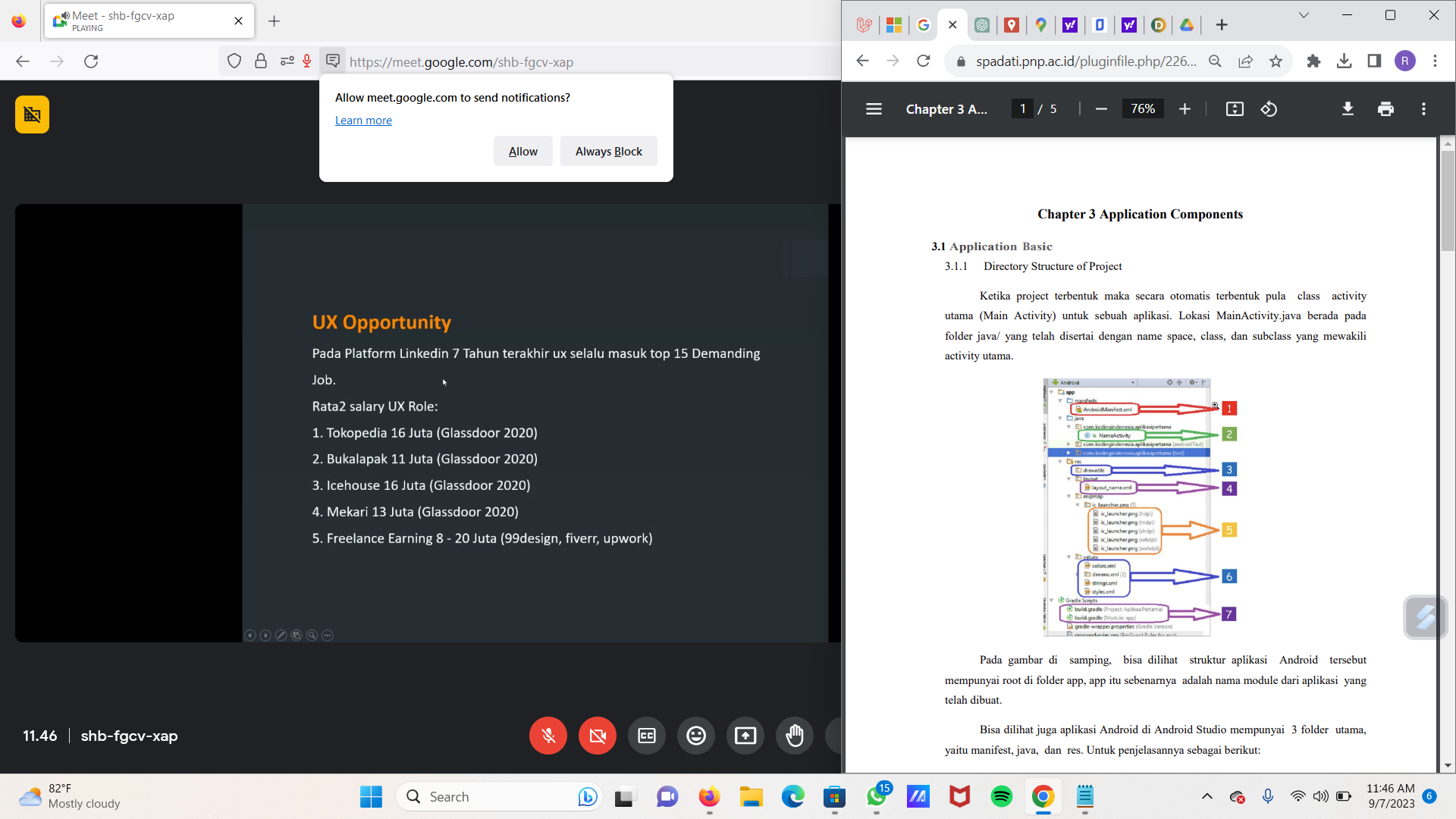Click the zoom magnifier in Chrome address bar
The width and height of the screenshot is (1456, 819).
(x=1215, y=61)
